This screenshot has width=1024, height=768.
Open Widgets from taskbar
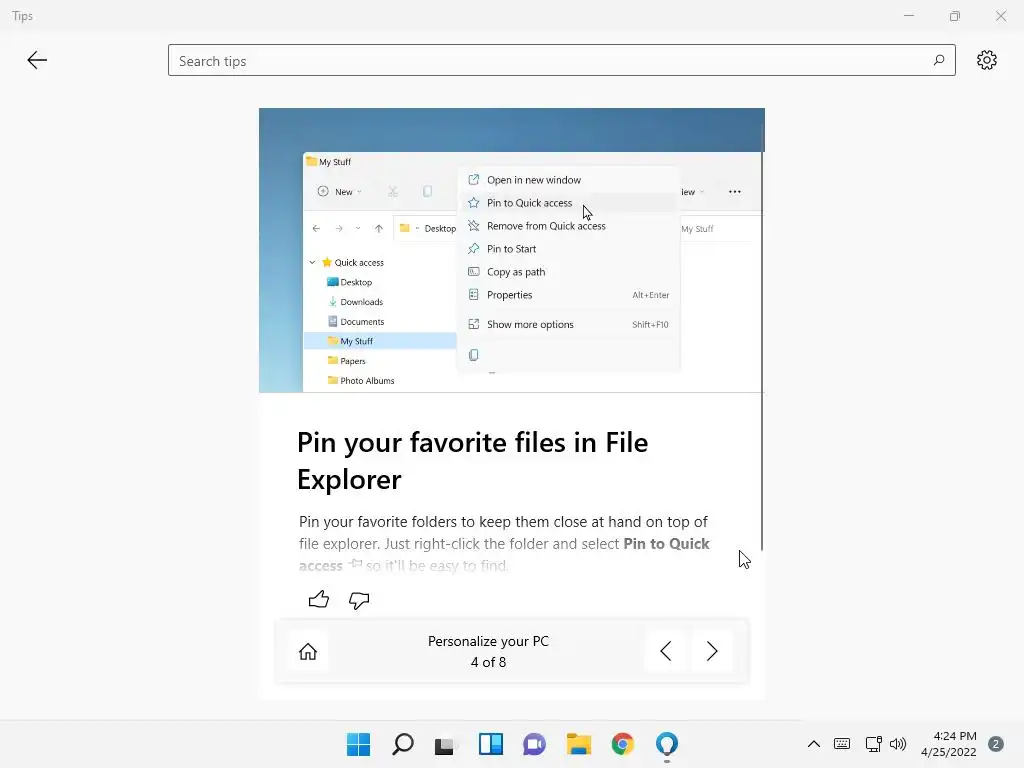point(490,744)
